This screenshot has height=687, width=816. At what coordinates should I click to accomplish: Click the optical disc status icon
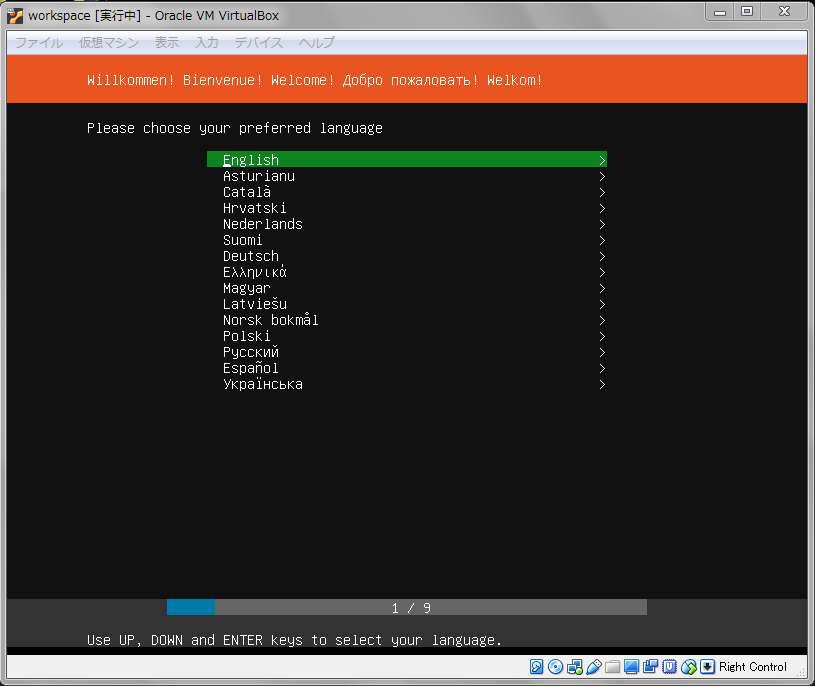[555, 667]
